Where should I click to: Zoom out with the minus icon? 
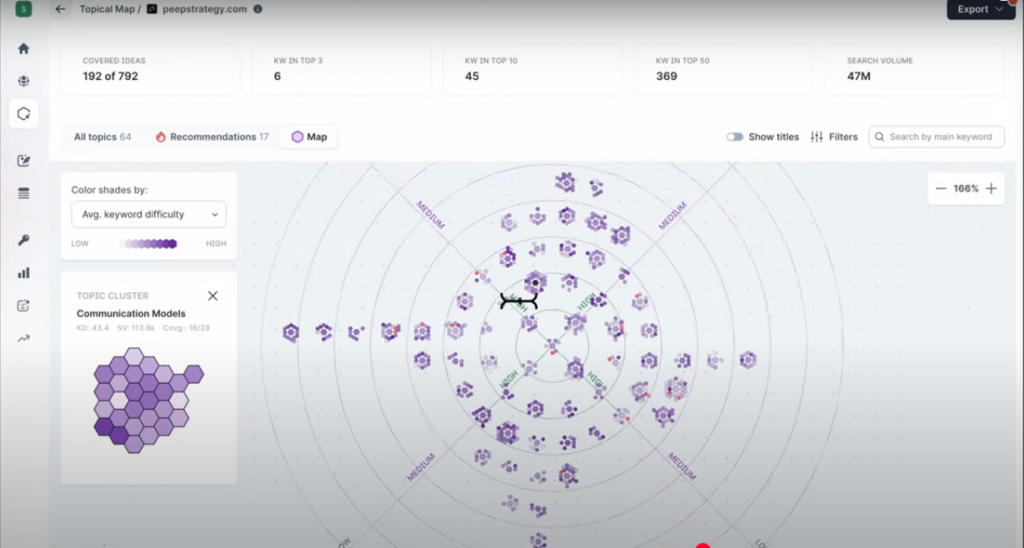click(941, 189)
